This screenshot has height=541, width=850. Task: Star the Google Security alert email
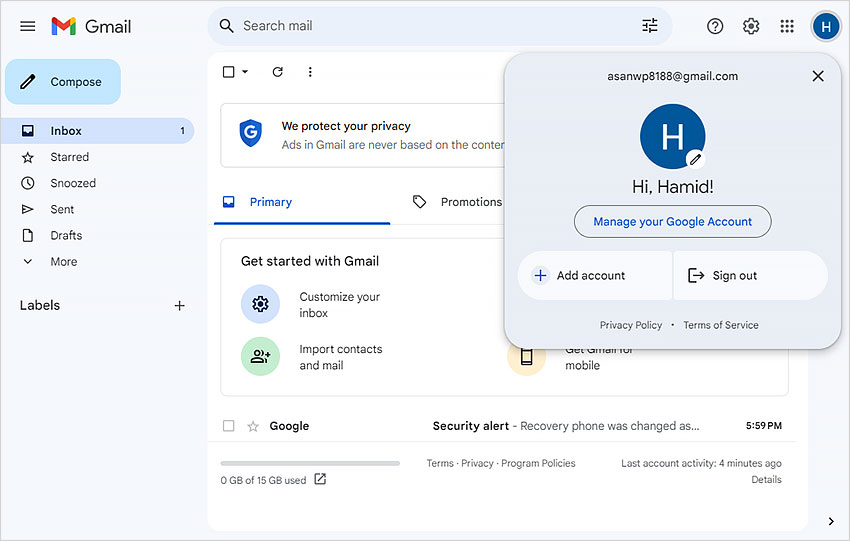click(253, 426)
